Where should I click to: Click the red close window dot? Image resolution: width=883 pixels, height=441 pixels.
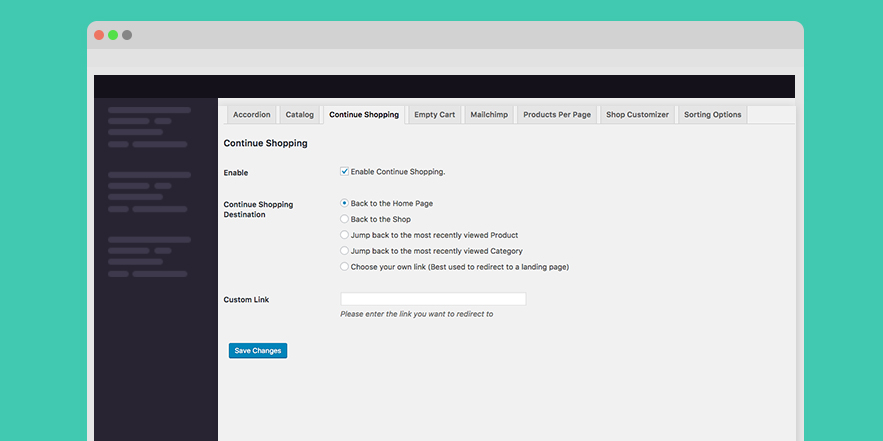99,35
